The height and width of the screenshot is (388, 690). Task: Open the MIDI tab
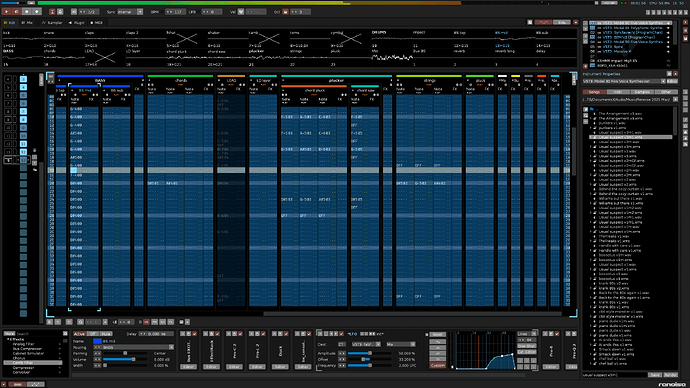(x=96, y=22)
